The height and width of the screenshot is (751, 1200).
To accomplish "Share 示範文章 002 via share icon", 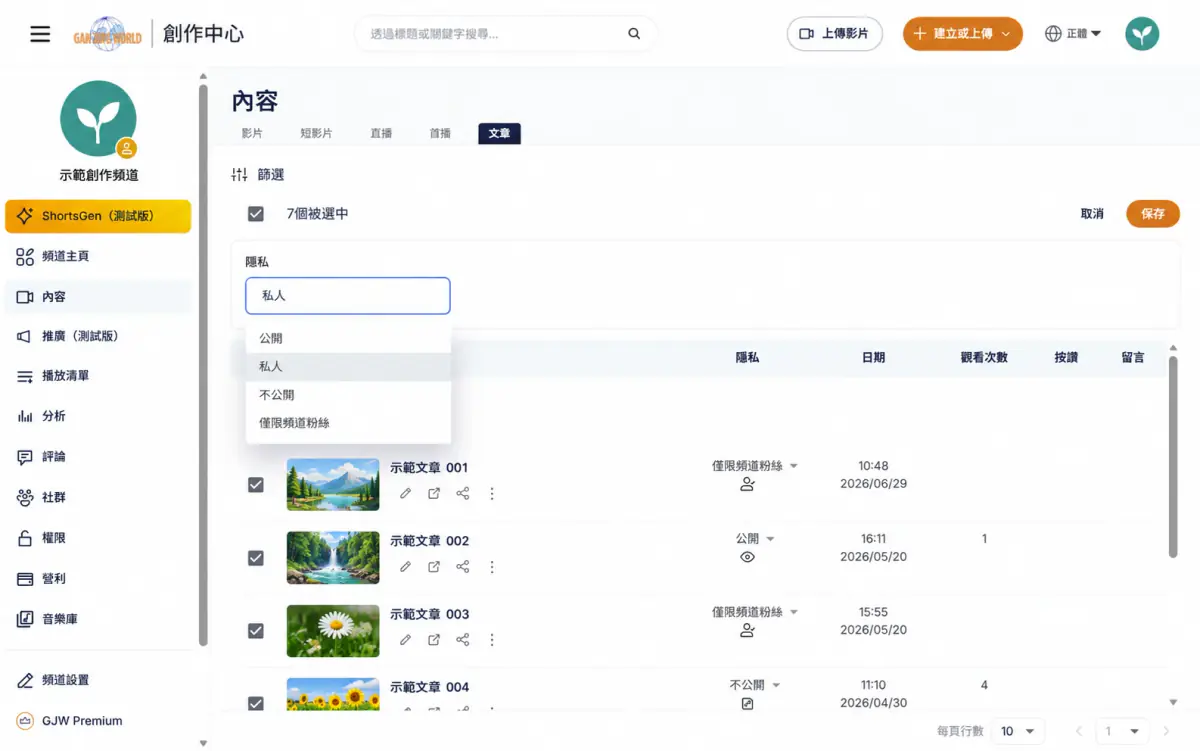I will click(x=463, y=567).
